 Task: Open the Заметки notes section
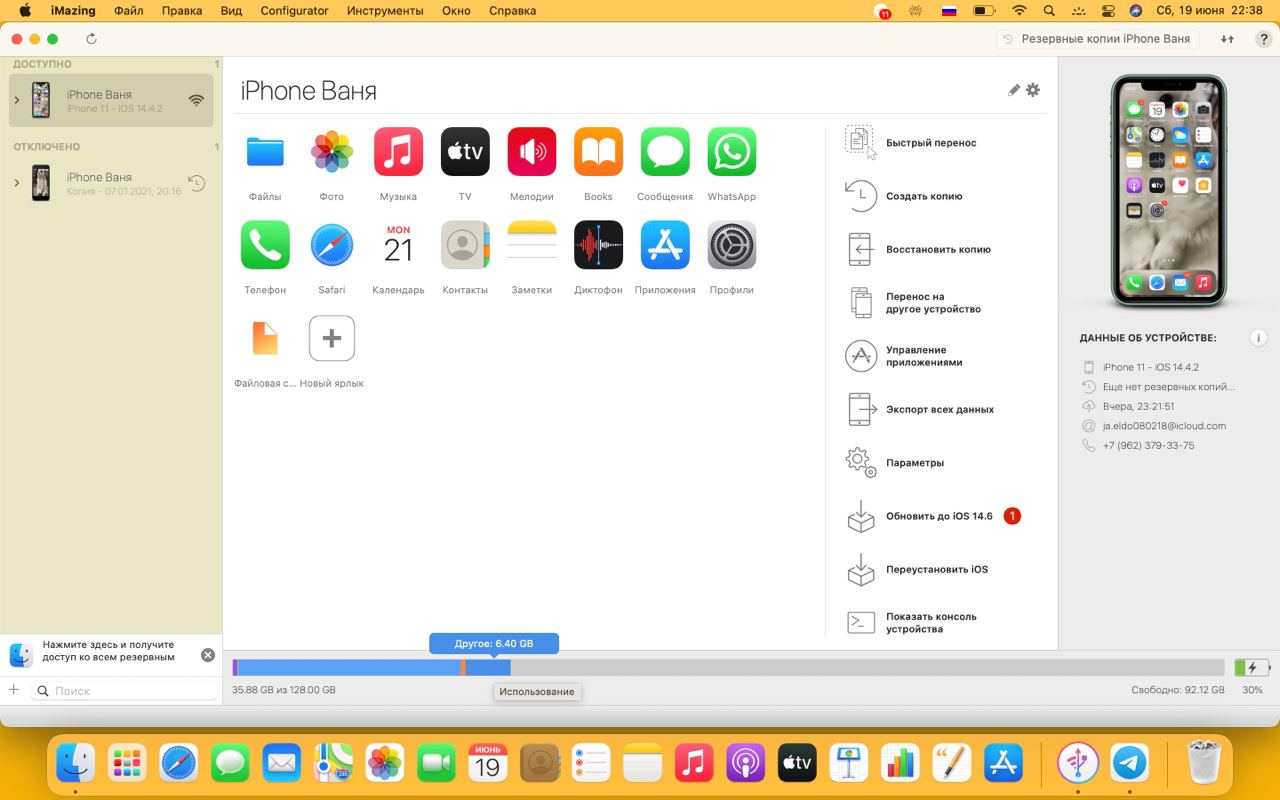532,245
